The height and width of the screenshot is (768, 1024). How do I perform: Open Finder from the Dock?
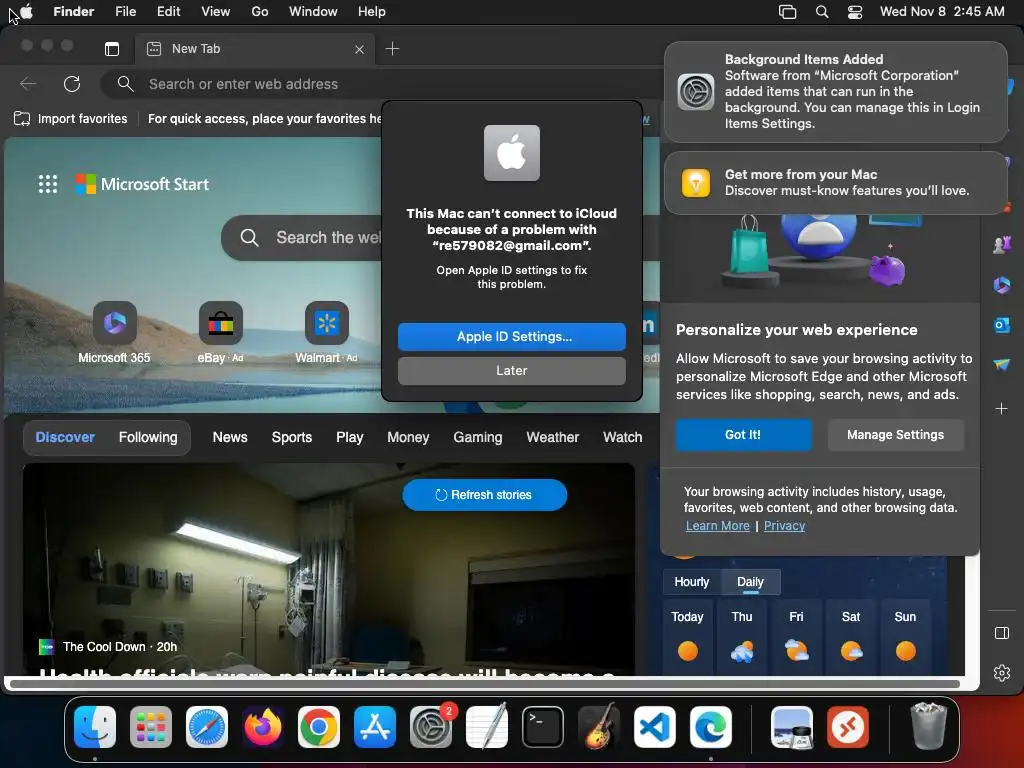tap(95, 727)
